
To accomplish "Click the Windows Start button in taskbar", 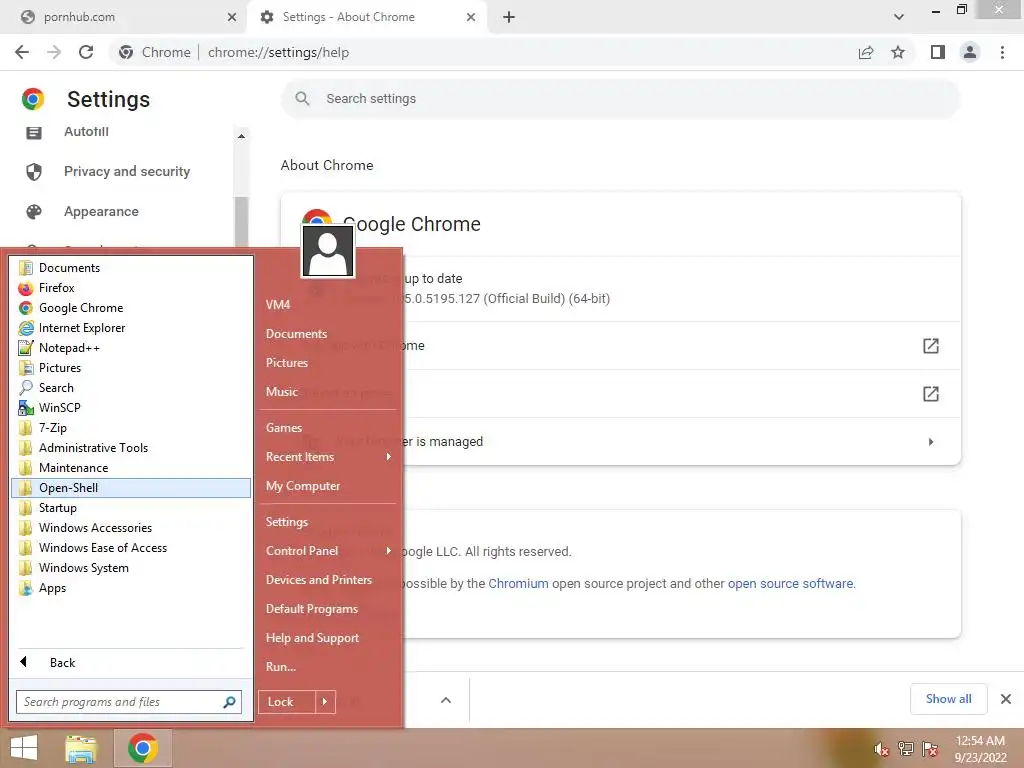I will click(x=24, y=748).
